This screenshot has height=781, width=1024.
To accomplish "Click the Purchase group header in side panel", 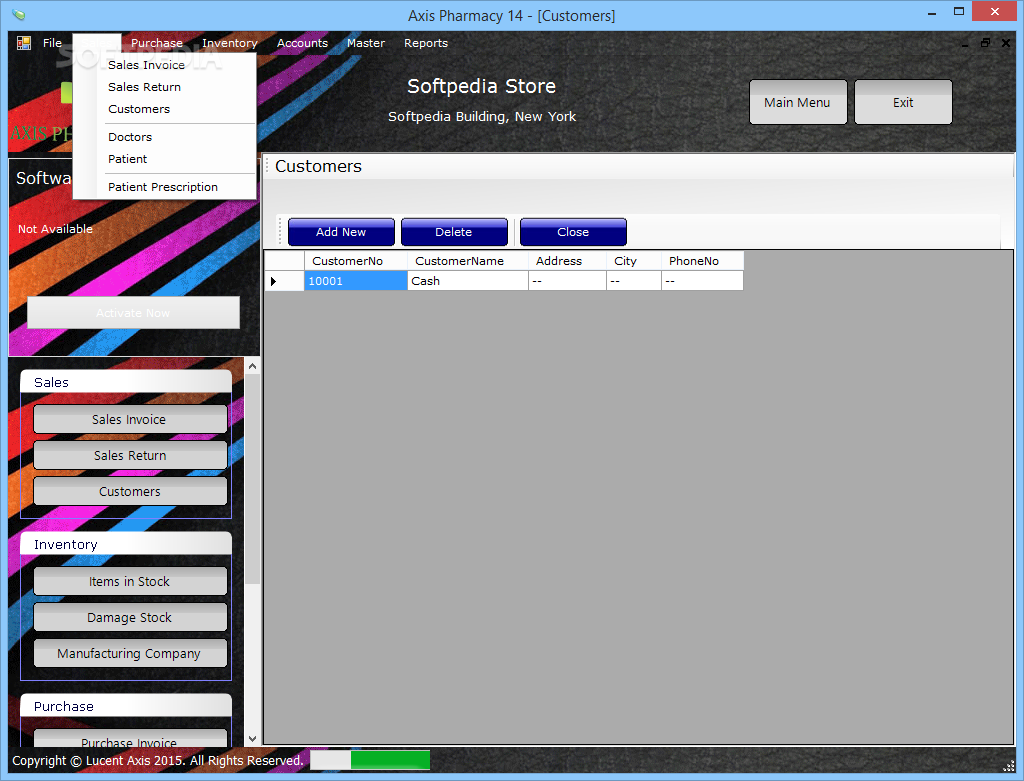I will [126, 706].
